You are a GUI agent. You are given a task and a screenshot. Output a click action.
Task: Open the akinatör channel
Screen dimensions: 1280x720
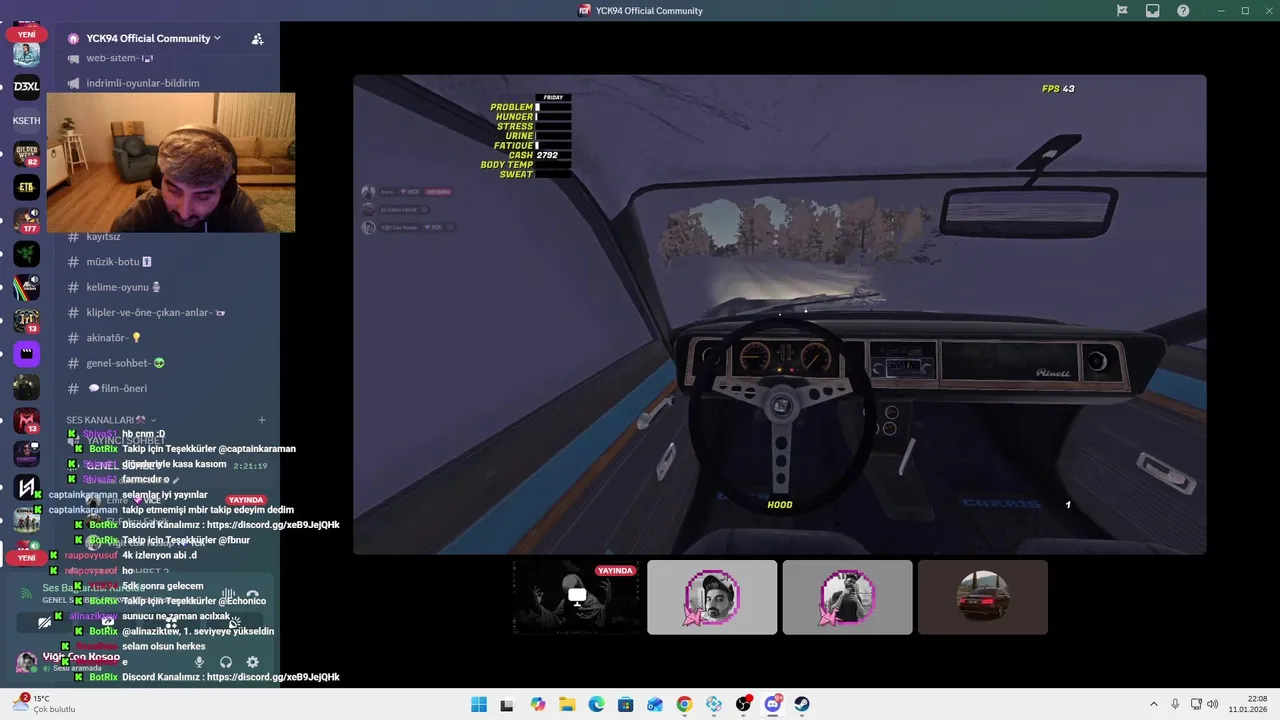coord(160,338)
